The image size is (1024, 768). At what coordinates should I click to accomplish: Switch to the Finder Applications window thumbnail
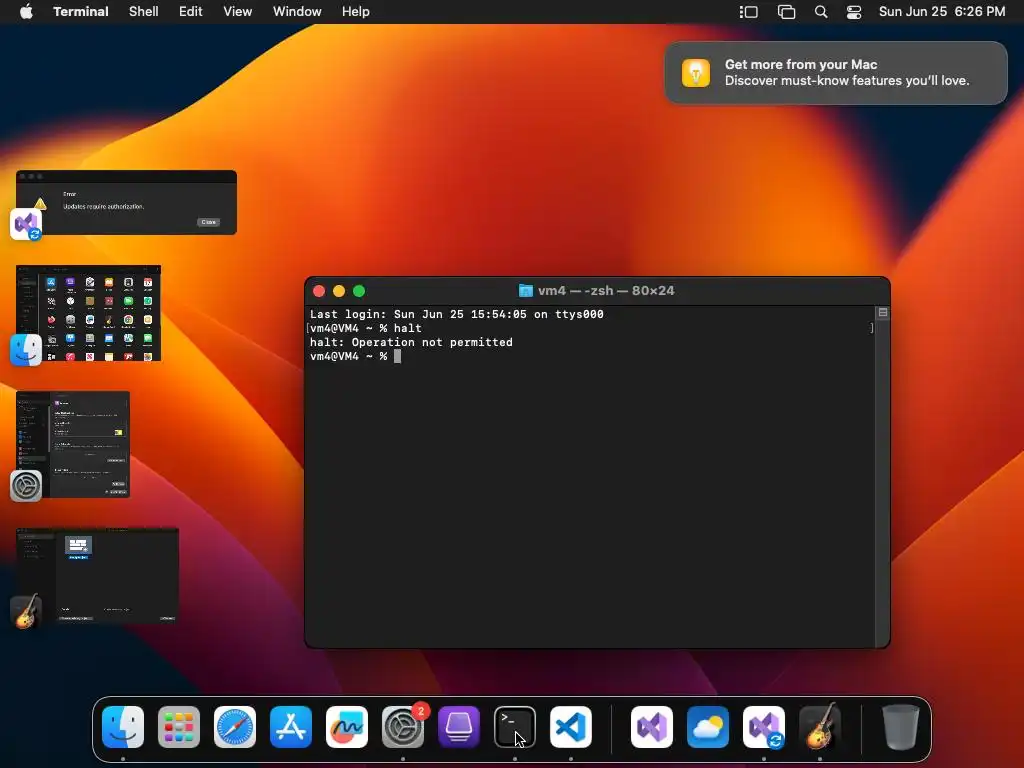pyautogui.click(x=89, y=313)
